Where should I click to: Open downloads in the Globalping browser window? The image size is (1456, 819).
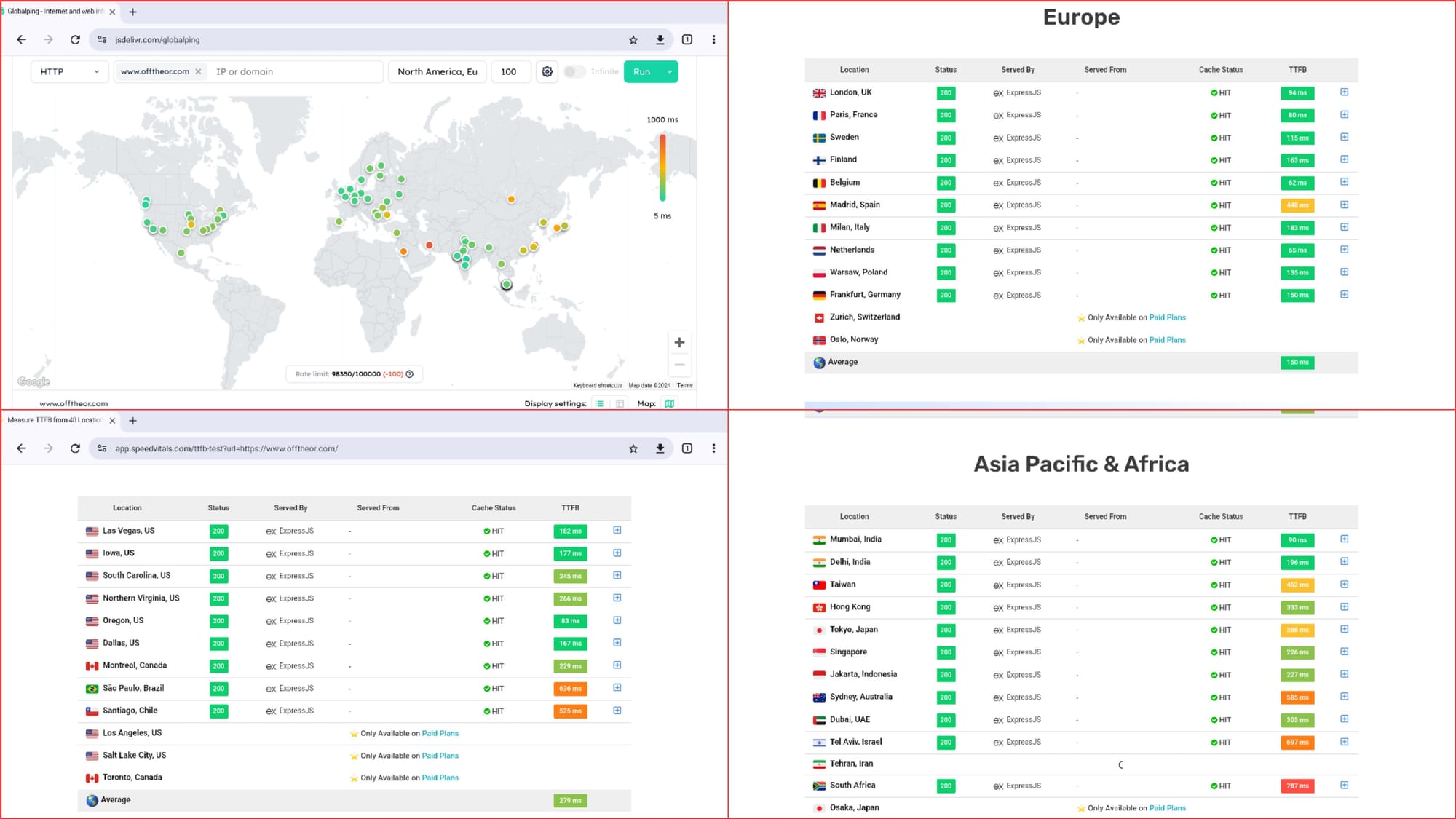click(660, 40)
